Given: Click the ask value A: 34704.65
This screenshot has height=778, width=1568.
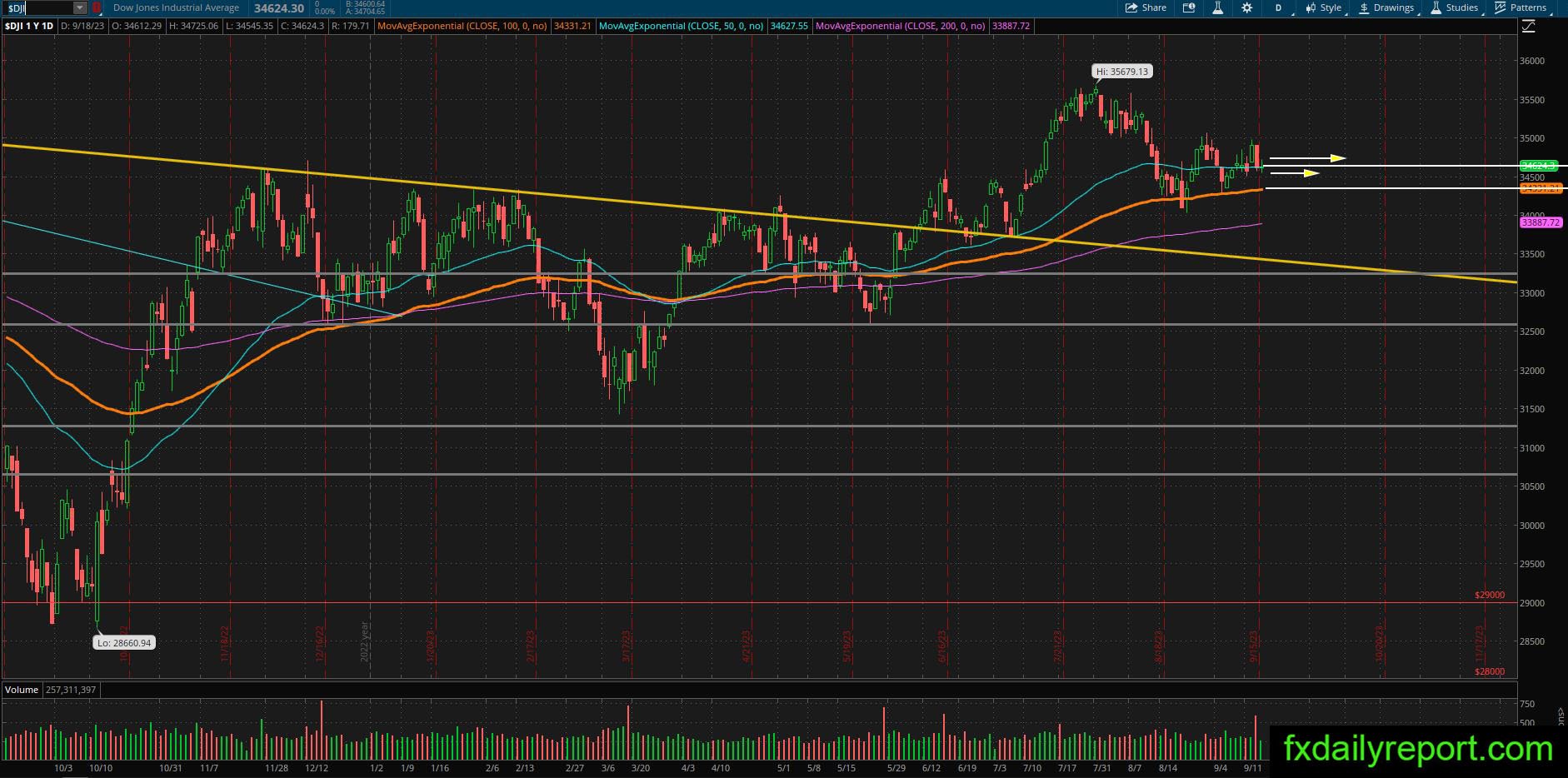Looking at the screenshot, I should 365,12.
